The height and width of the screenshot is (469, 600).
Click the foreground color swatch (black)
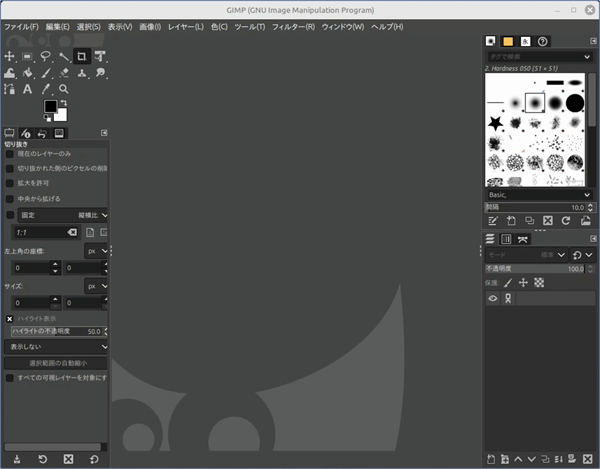coord(50,106)
